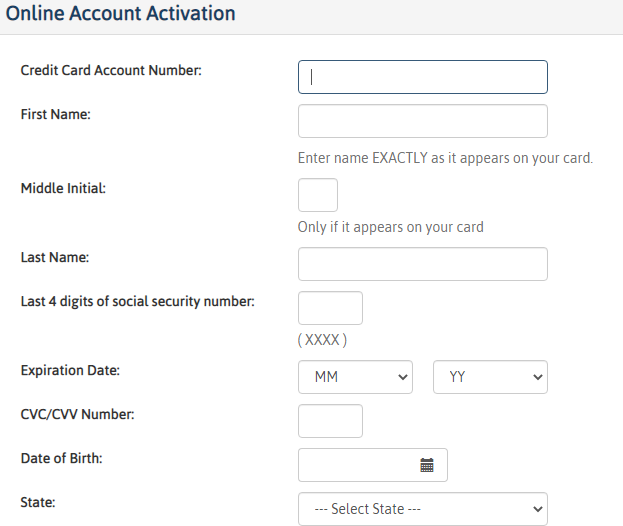Click the "Last Name:" label
This screenshot has height=526, width=623.
pos(55,257)
